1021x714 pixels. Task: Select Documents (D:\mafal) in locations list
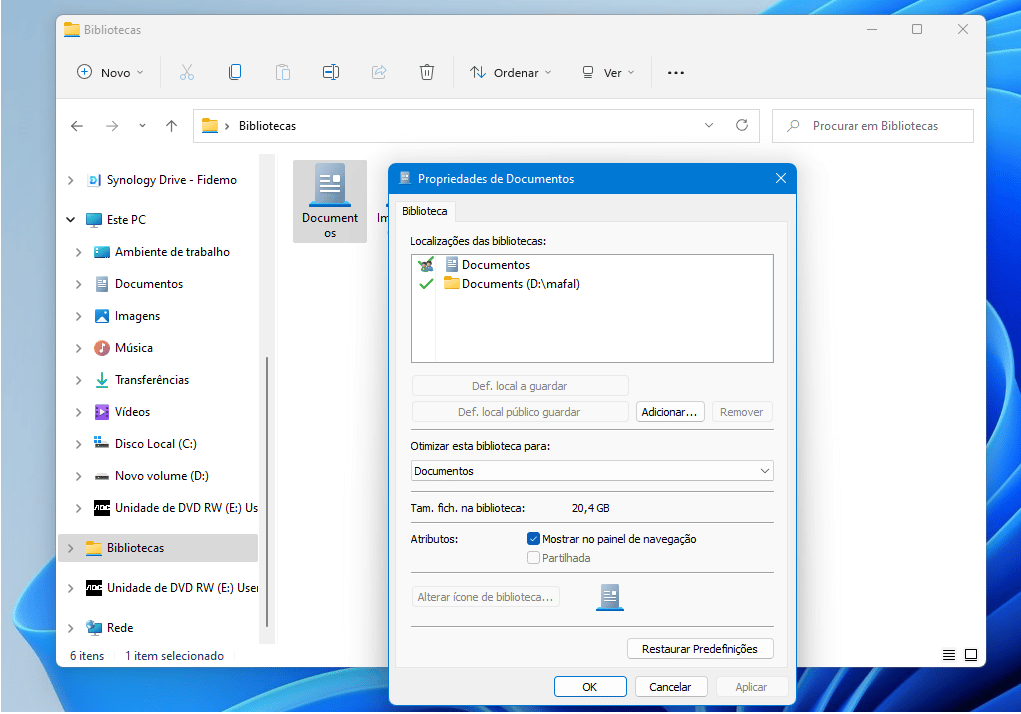pos(520,284)
